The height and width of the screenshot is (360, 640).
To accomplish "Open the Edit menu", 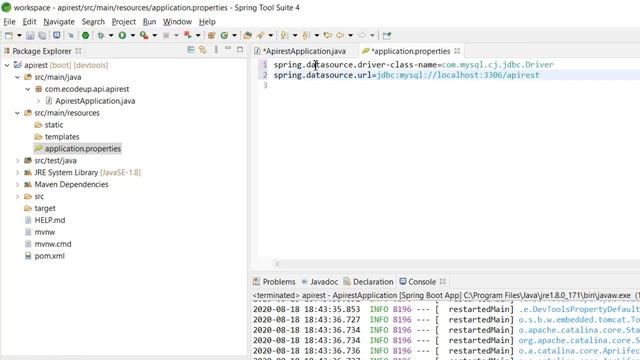I will pos(29,22).
